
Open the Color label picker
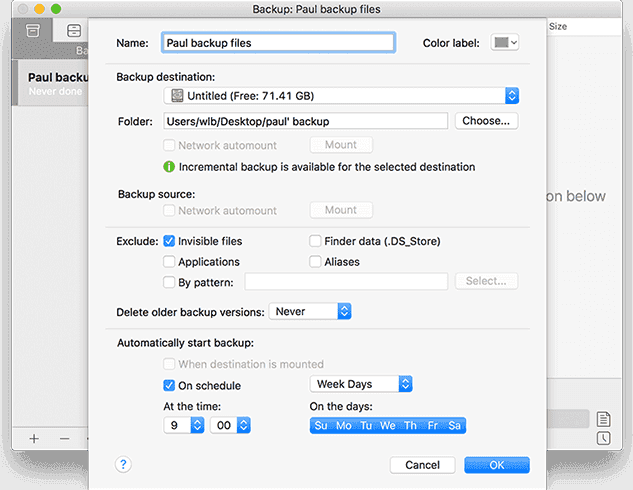pos(503,43)
